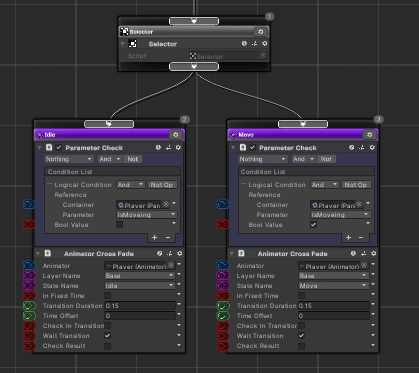
Task: Open Logical Condition And dropdown on Idle node
Action: (x=130, y=185)
